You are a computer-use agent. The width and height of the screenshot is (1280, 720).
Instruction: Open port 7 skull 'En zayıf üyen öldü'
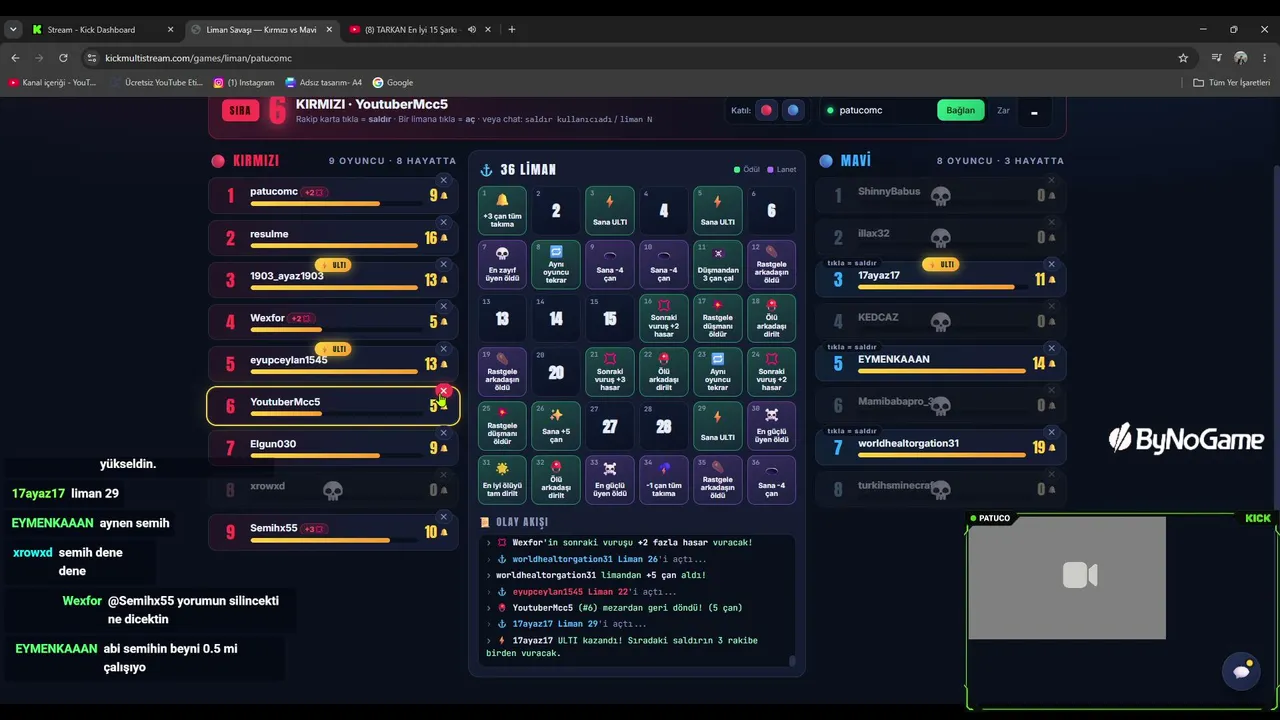502,264
